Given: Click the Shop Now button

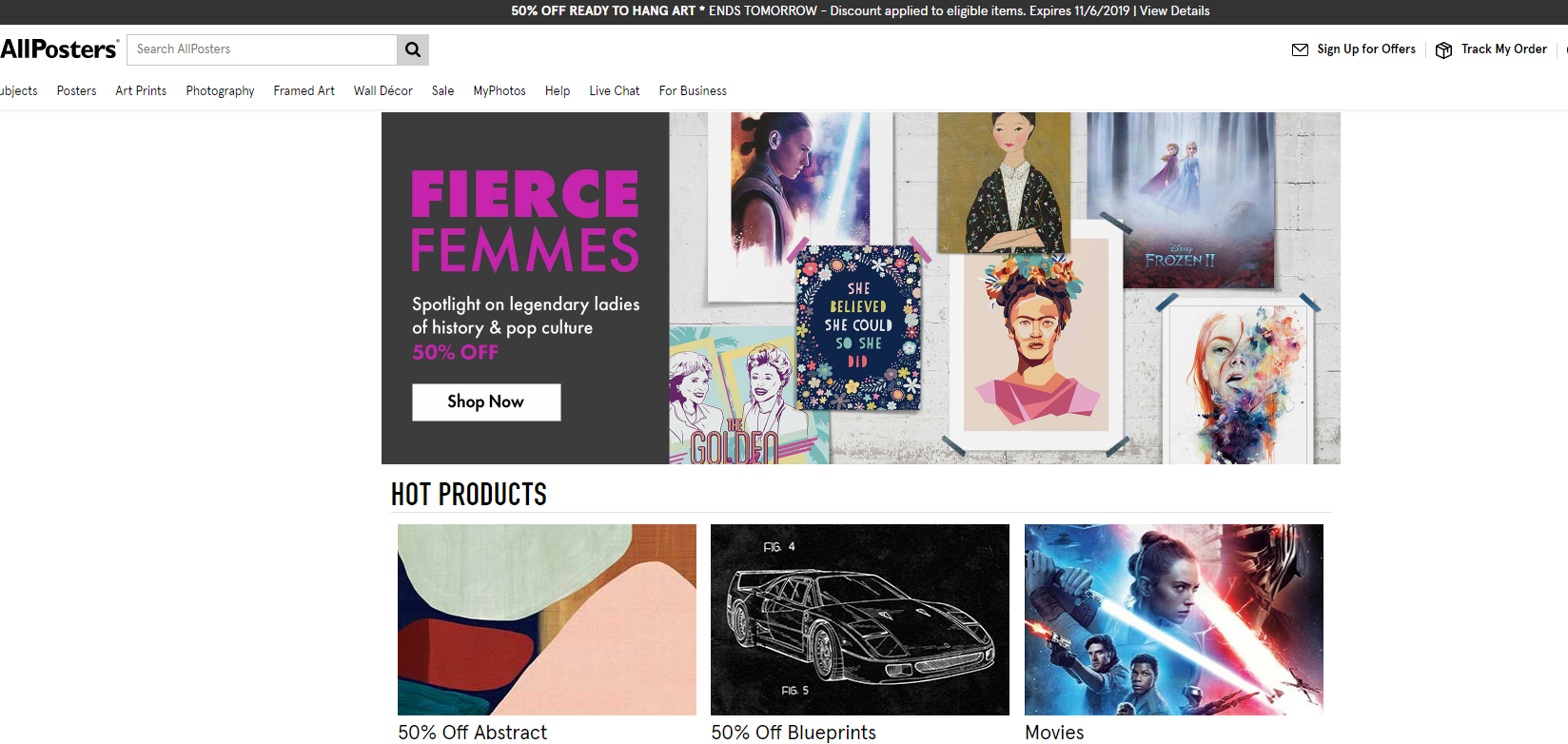Looking at the screenshot, I should [x=486, y=401].
